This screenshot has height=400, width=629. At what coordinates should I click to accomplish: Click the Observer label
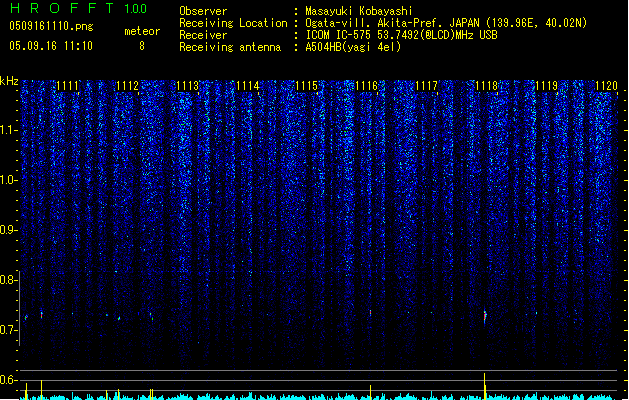coord(203,11)
